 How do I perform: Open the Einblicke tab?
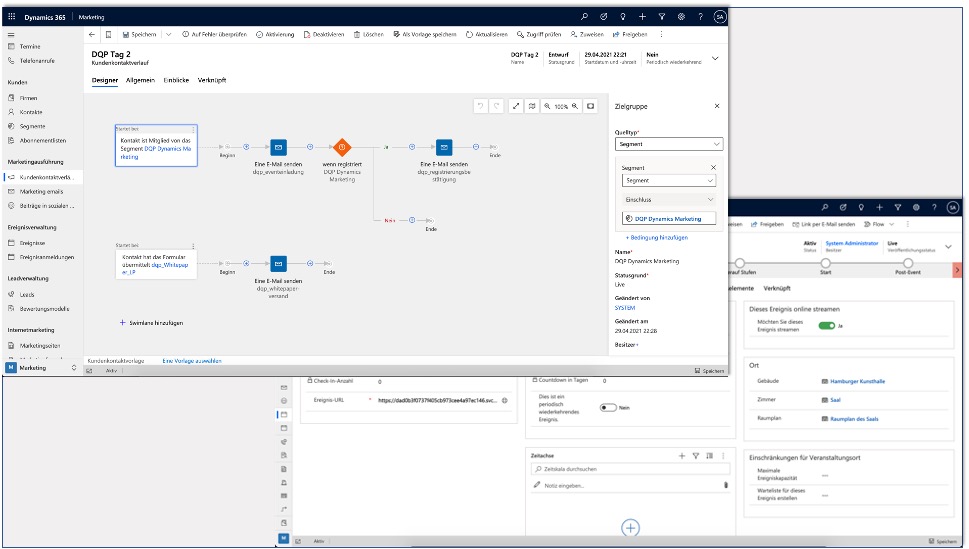(177, 80)
